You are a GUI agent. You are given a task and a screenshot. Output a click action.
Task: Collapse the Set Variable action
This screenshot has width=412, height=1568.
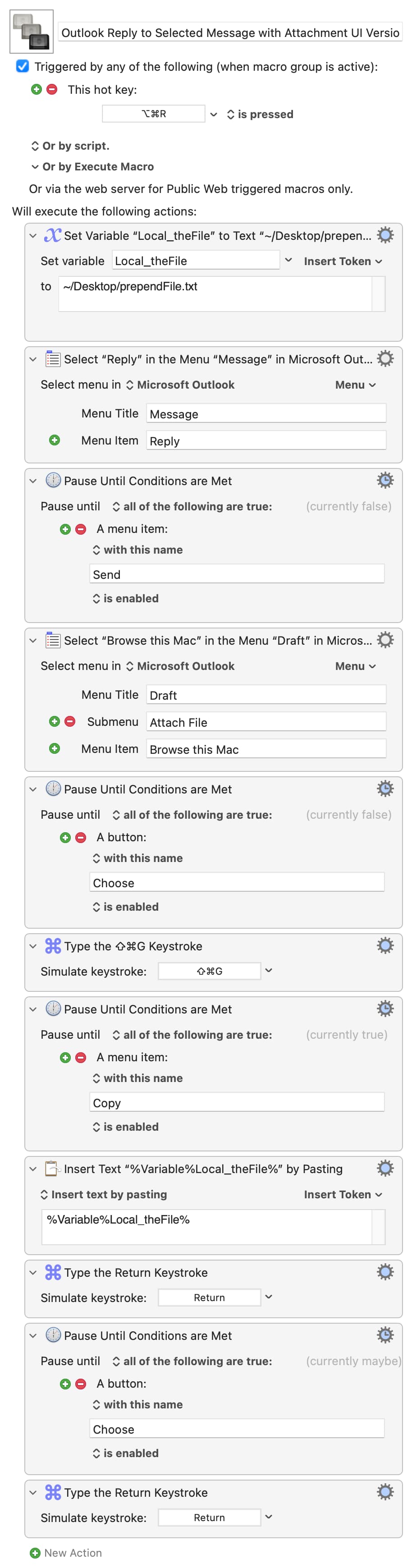(33, 236)
